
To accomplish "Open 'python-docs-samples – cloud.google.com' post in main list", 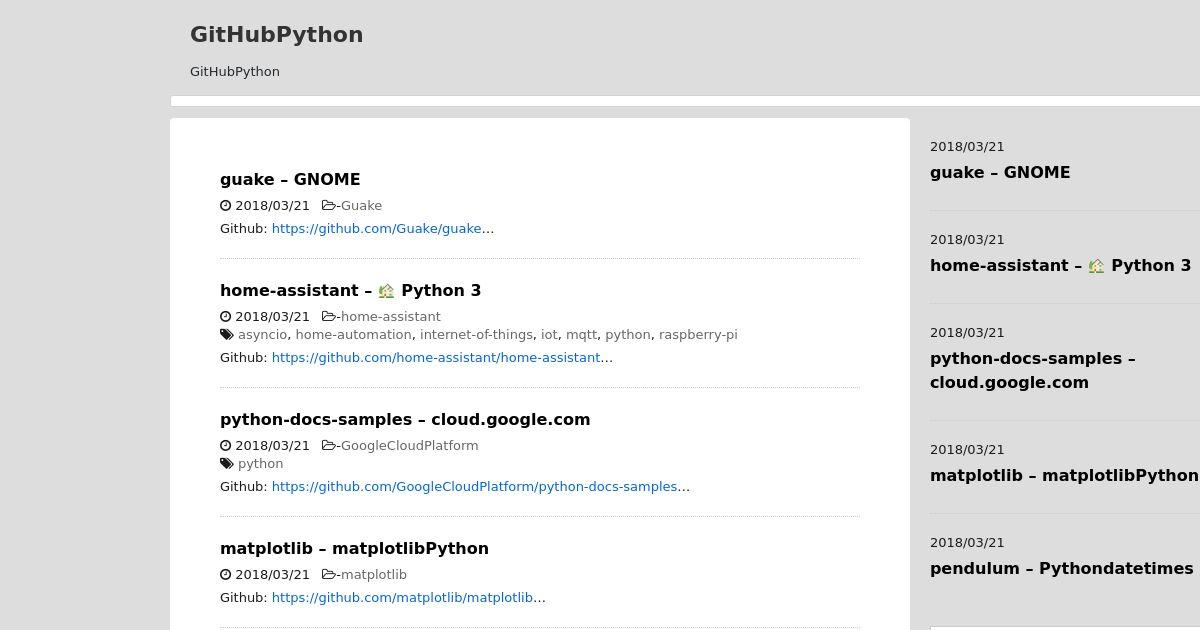I will point(405,420).
